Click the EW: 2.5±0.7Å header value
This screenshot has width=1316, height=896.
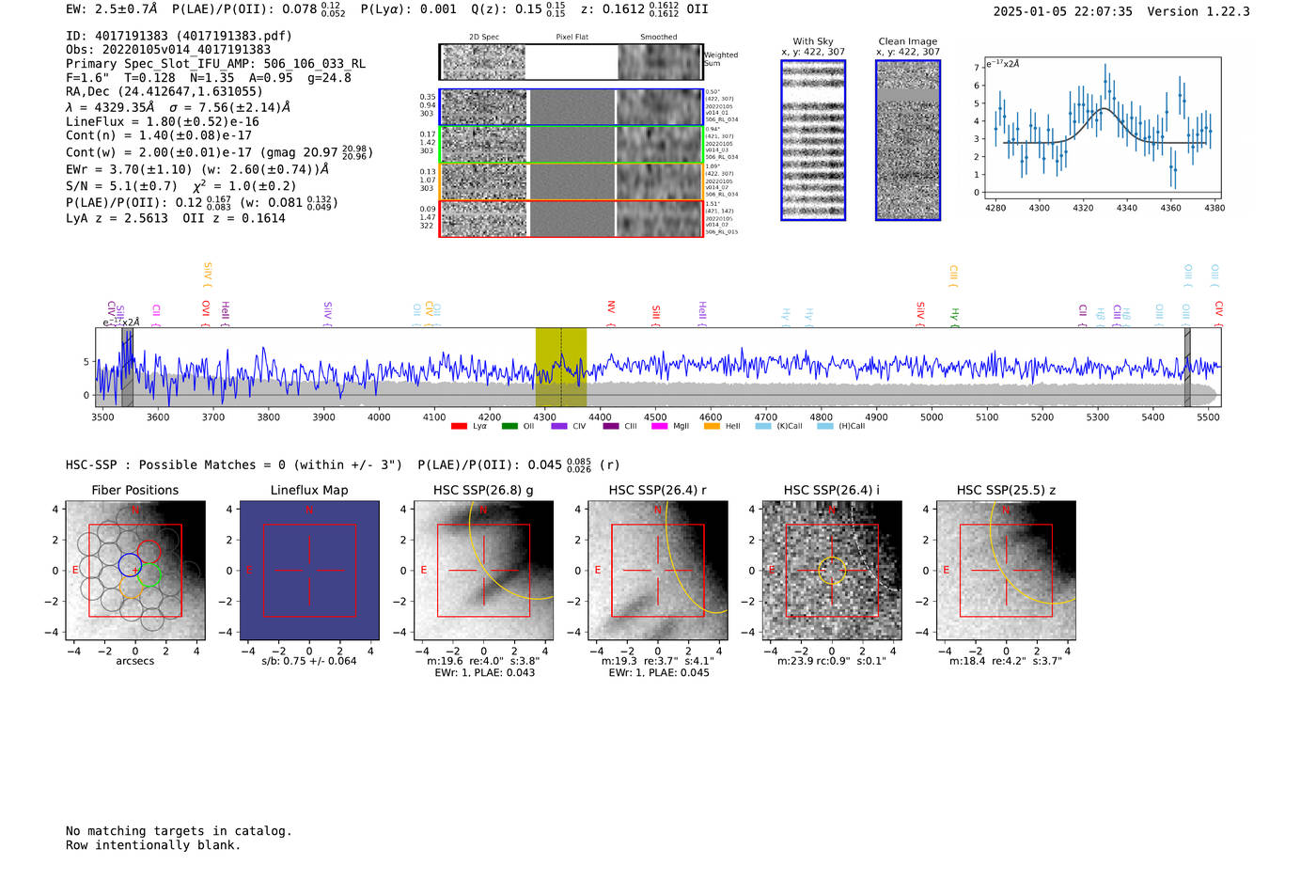[x=112, y=9]
